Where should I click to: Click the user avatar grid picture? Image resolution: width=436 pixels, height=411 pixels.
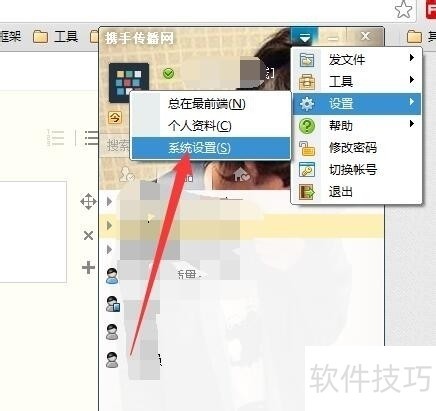click(129, 82)
